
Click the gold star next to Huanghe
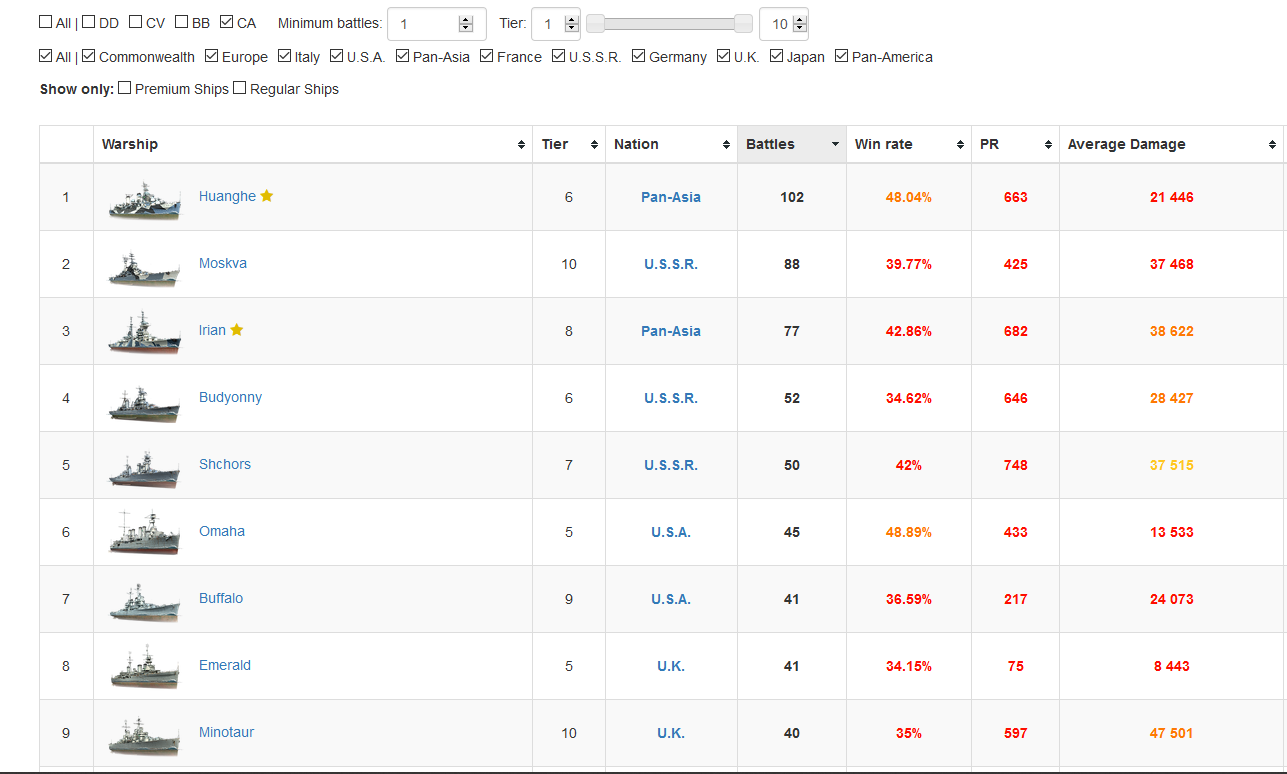(267, 196)
